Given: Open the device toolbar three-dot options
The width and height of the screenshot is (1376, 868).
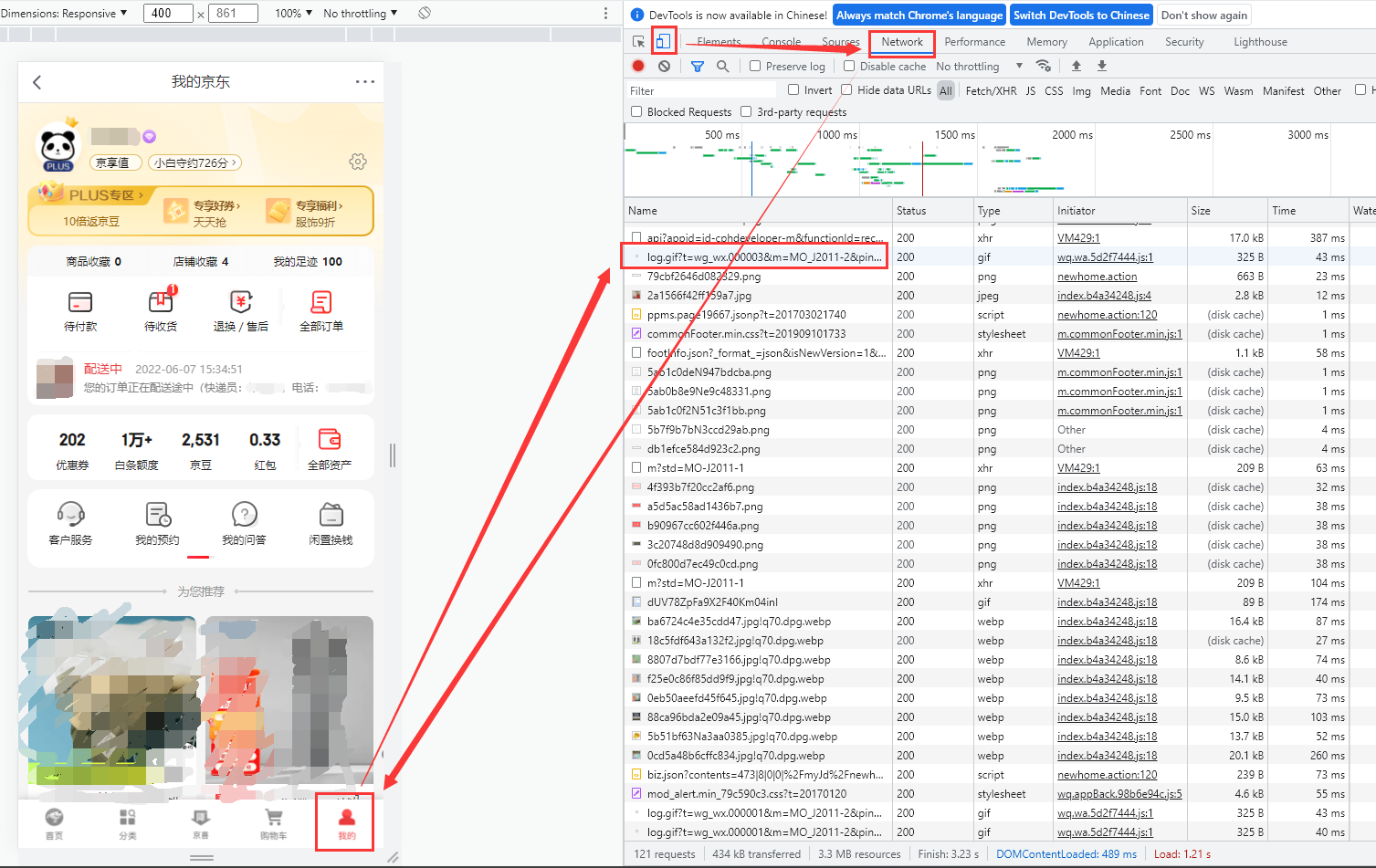Looking at the screenshot, I should [x=605, y=13].
